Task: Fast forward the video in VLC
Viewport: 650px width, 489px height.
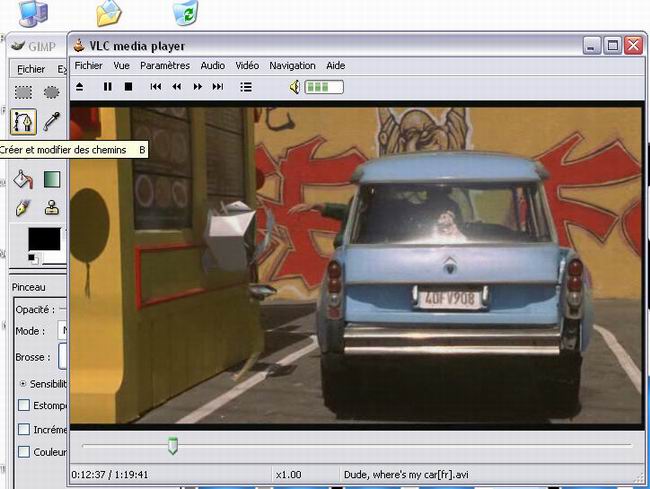Action: click(x=198, y=87)
